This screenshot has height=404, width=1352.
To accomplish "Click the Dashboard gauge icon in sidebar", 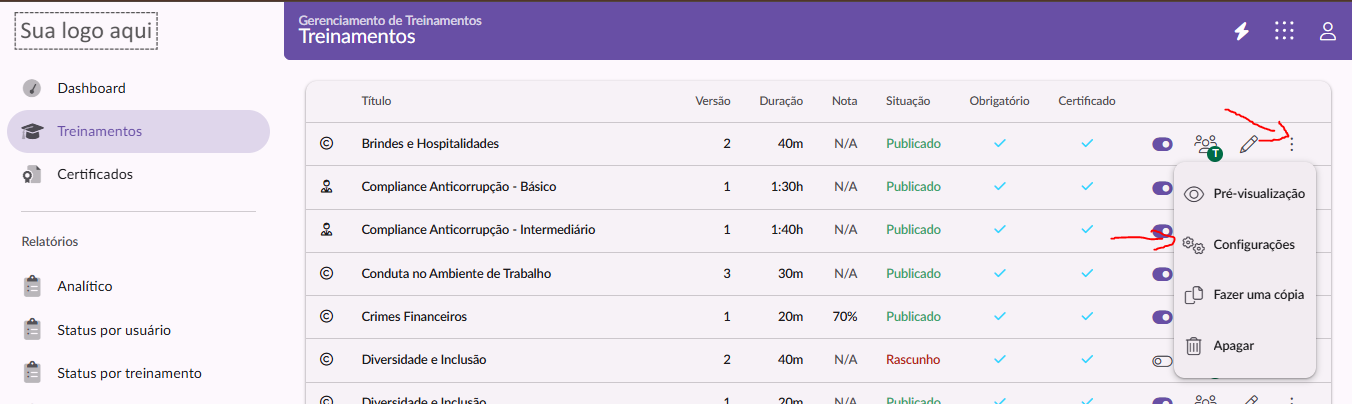I will pos(33,88).
